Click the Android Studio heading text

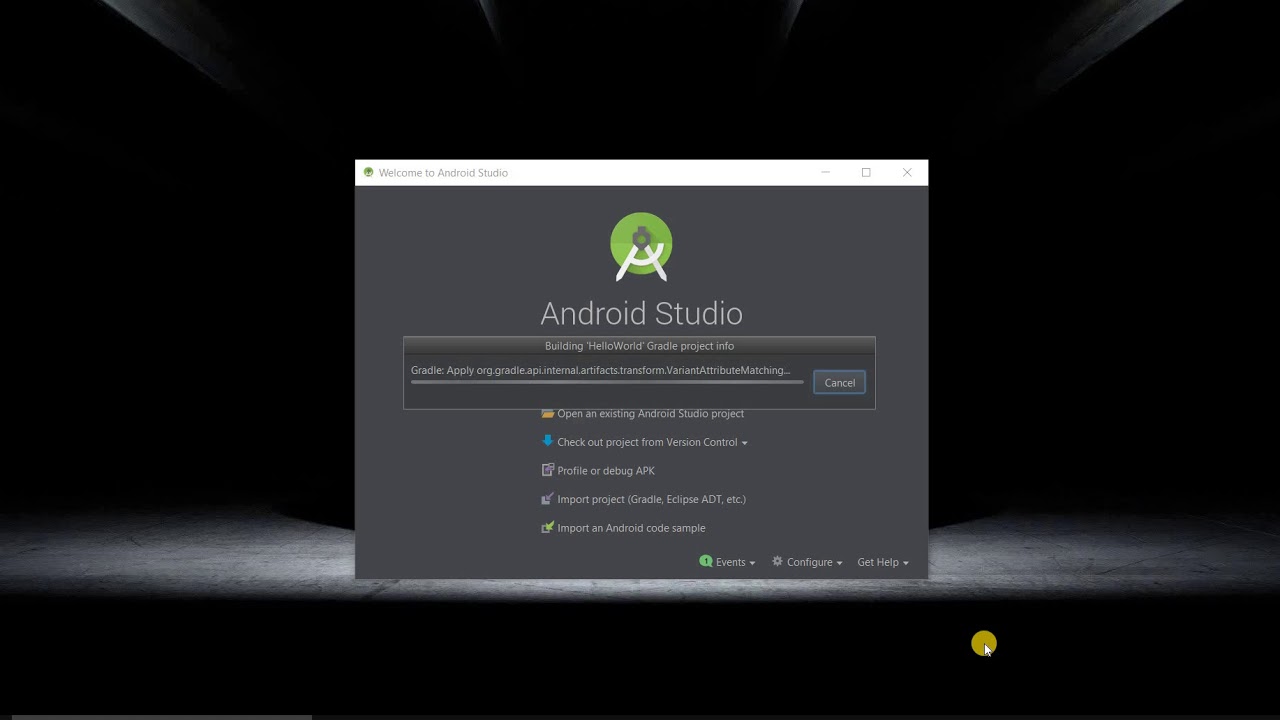coord(641,313)
